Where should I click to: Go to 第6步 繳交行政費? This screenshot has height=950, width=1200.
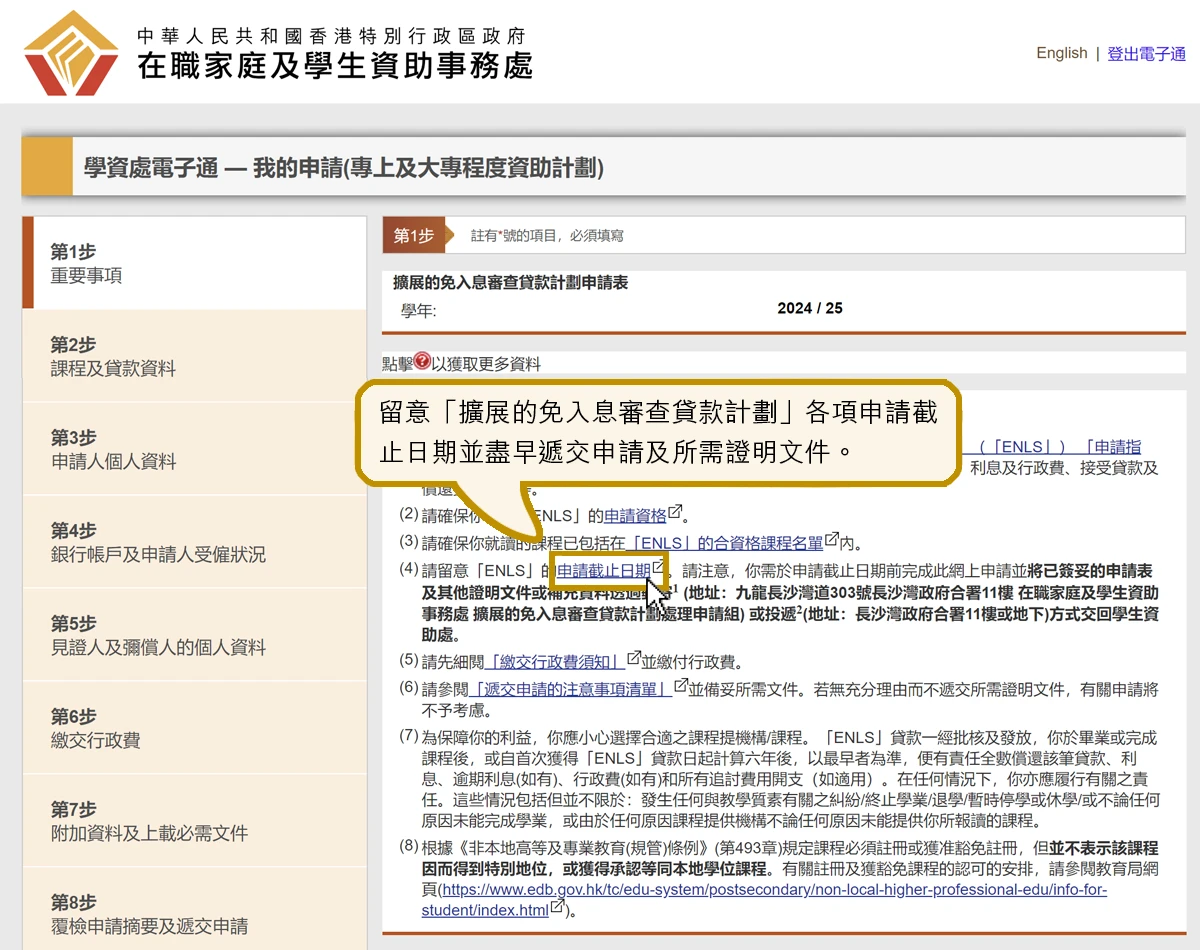click(195, 728)
